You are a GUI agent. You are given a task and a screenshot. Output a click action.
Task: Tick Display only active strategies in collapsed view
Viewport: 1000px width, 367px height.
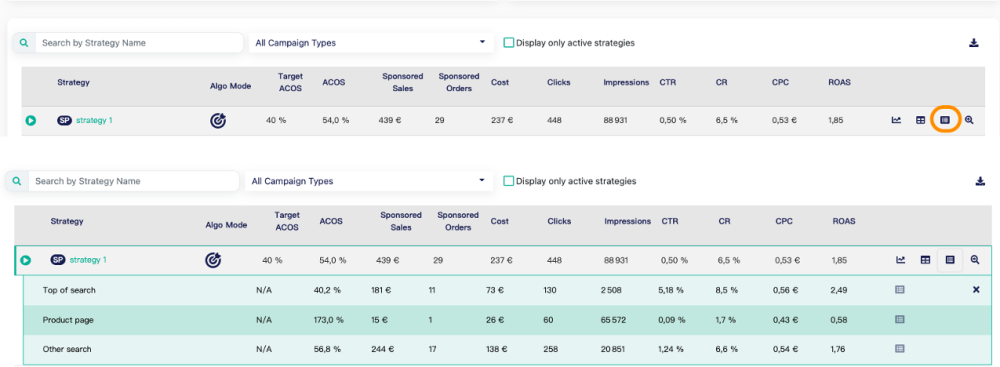(508, 43)
